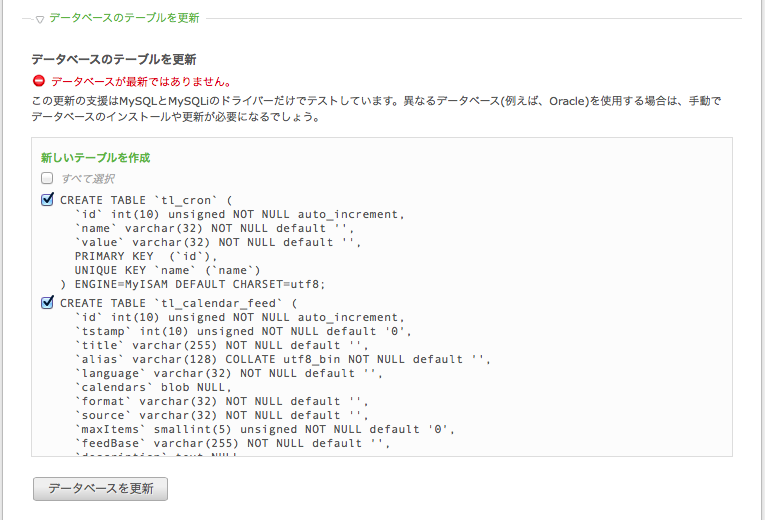
Task: Click the 新しいテーブルを作成 heading
Action: (96, 158)
